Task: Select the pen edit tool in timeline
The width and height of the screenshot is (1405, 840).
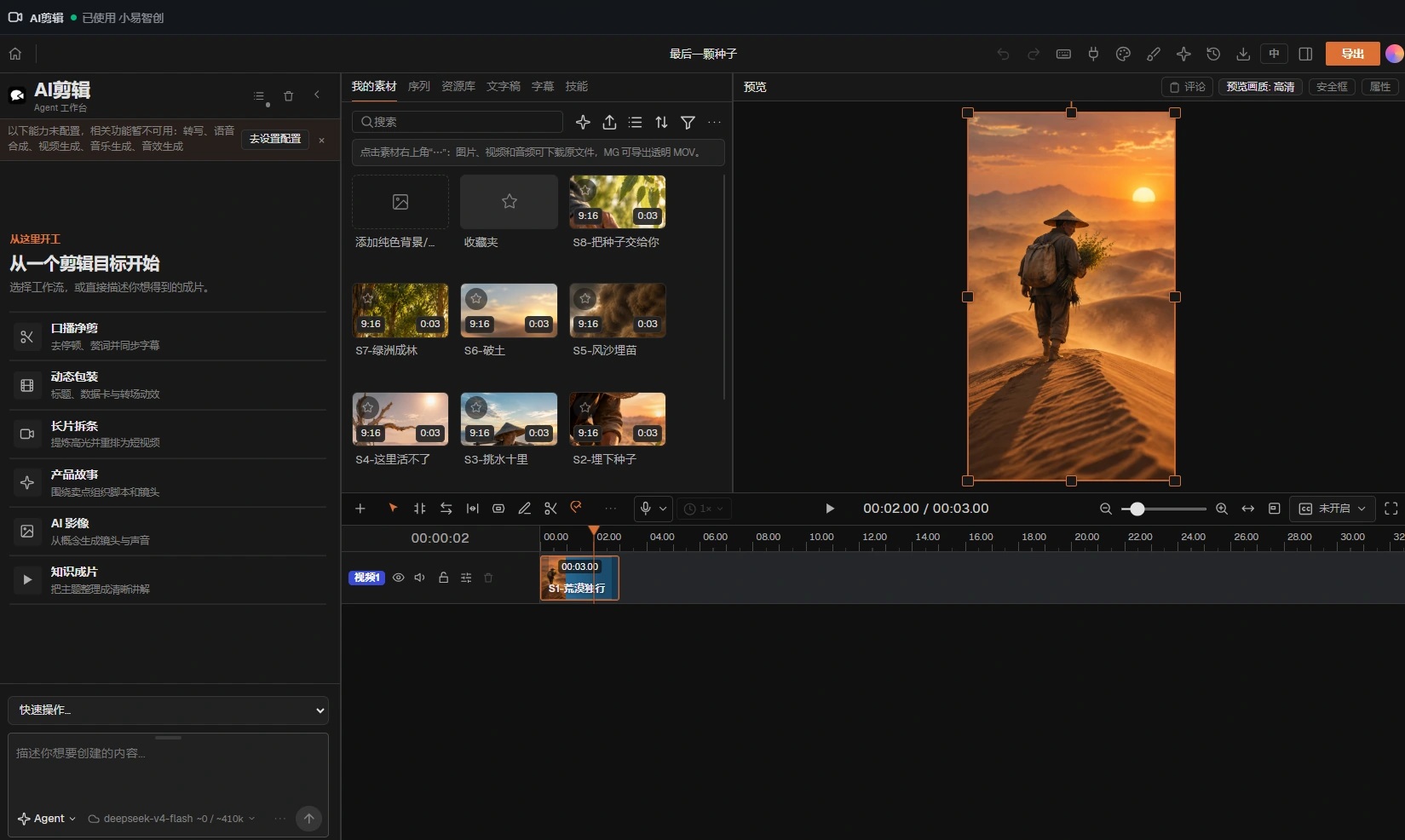Action: [525, 509]
